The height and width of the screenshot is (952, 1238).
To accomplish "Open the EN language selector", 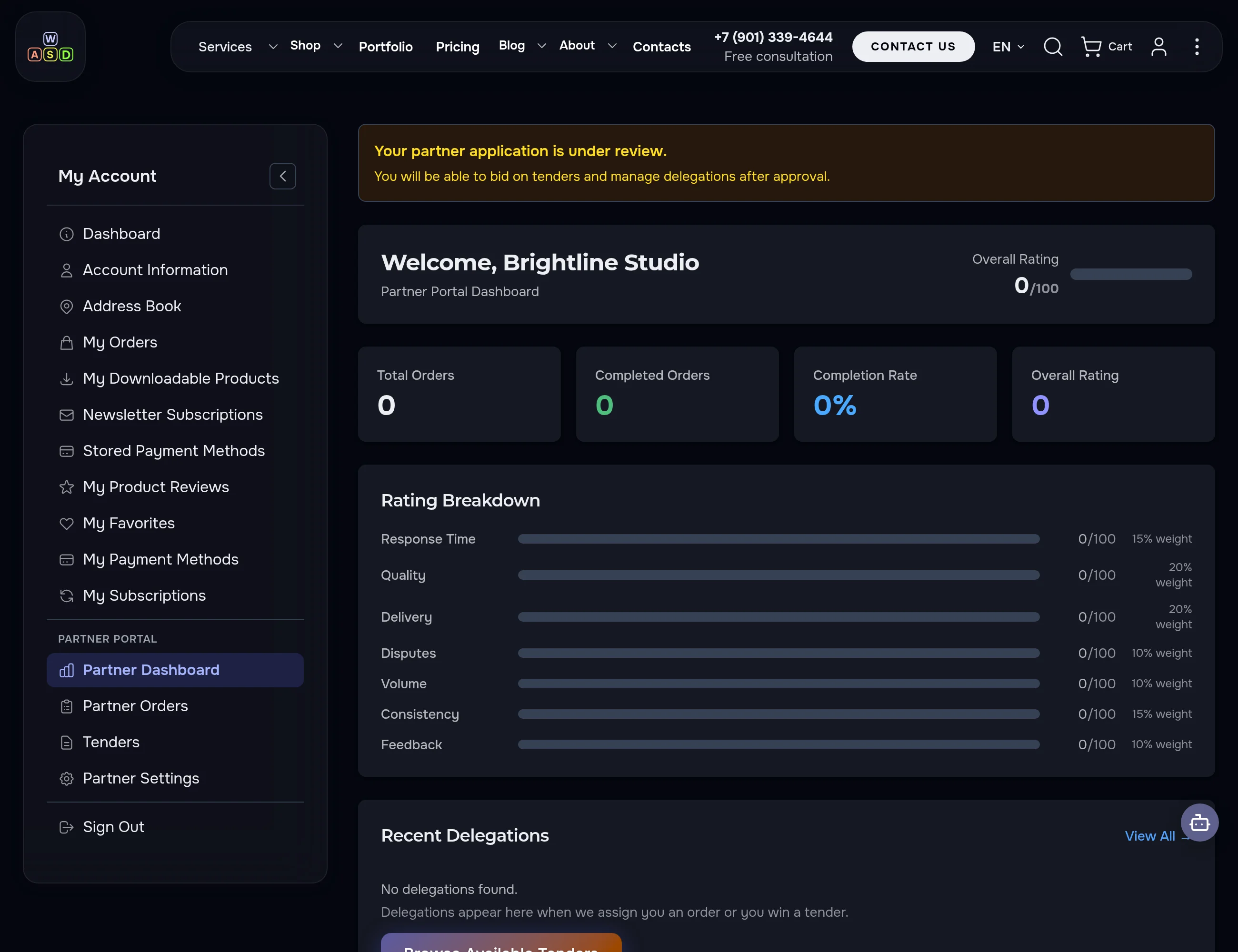I will click(x=1008, y=47).
